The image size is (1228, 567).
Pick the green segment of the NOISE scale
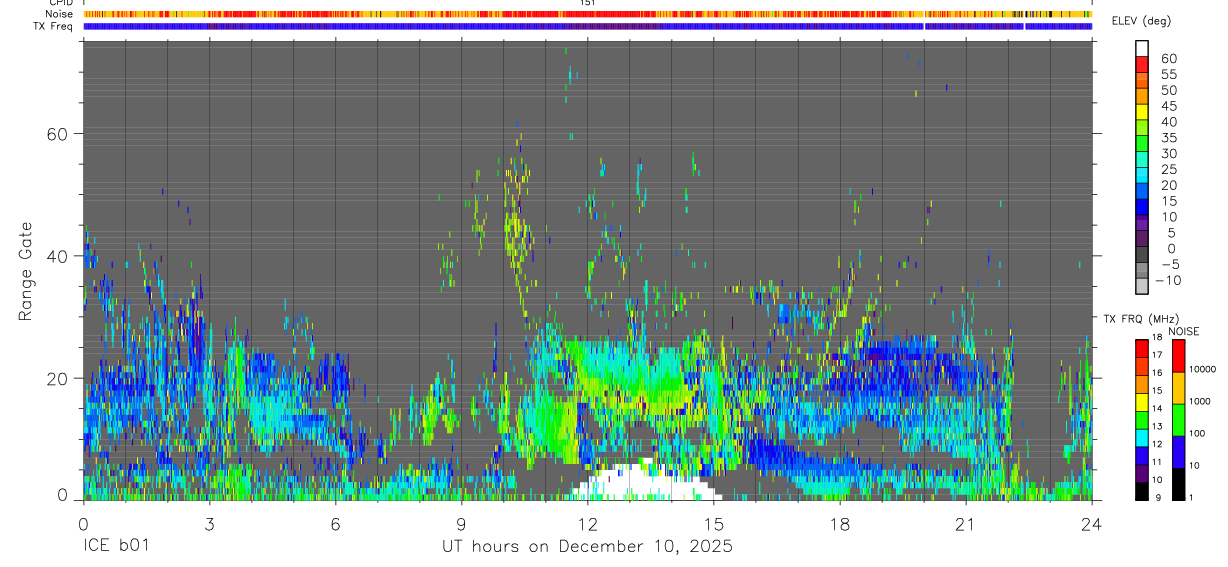click(x=1179, y=420)
